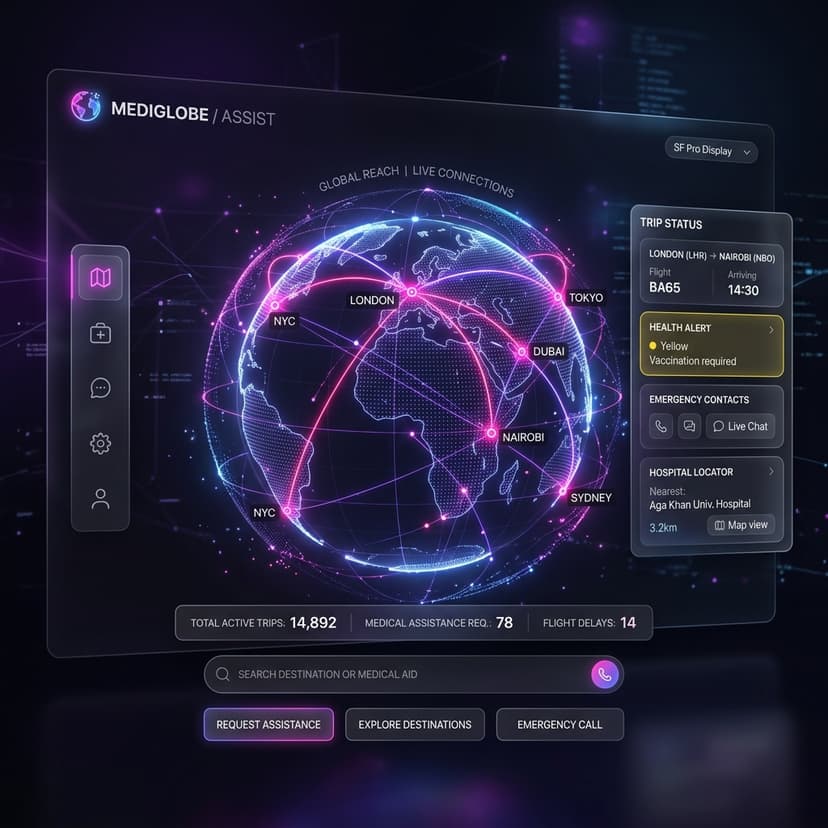Expand the Health Alert card chevron
The height and width of the screenshot is (828, 828).
(771, 330)
